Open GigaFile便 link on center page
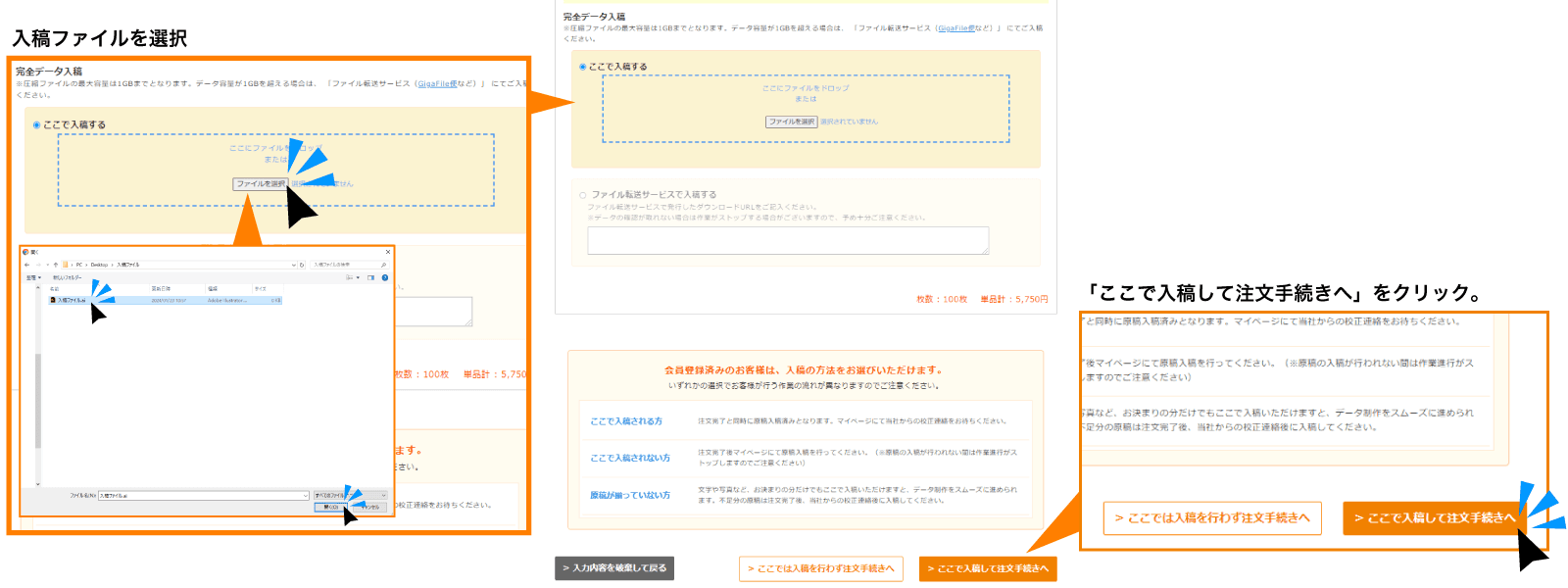 point(956,28)
